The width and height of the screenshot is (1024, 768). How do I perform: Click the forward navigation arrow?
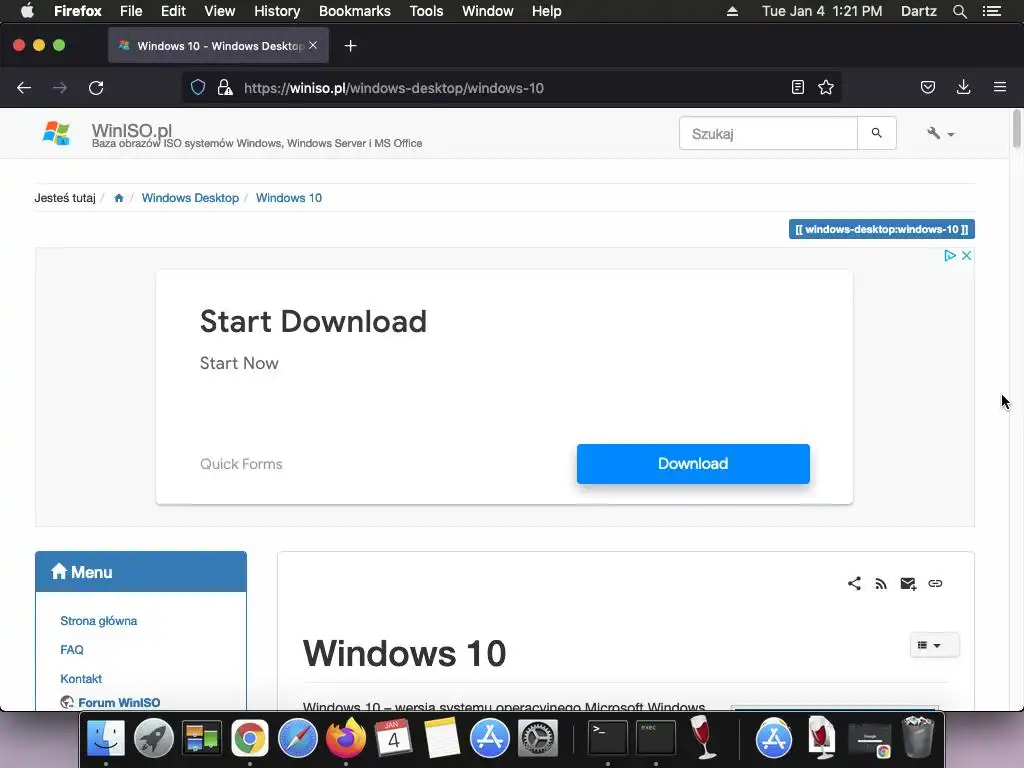(x=59, y=88)
